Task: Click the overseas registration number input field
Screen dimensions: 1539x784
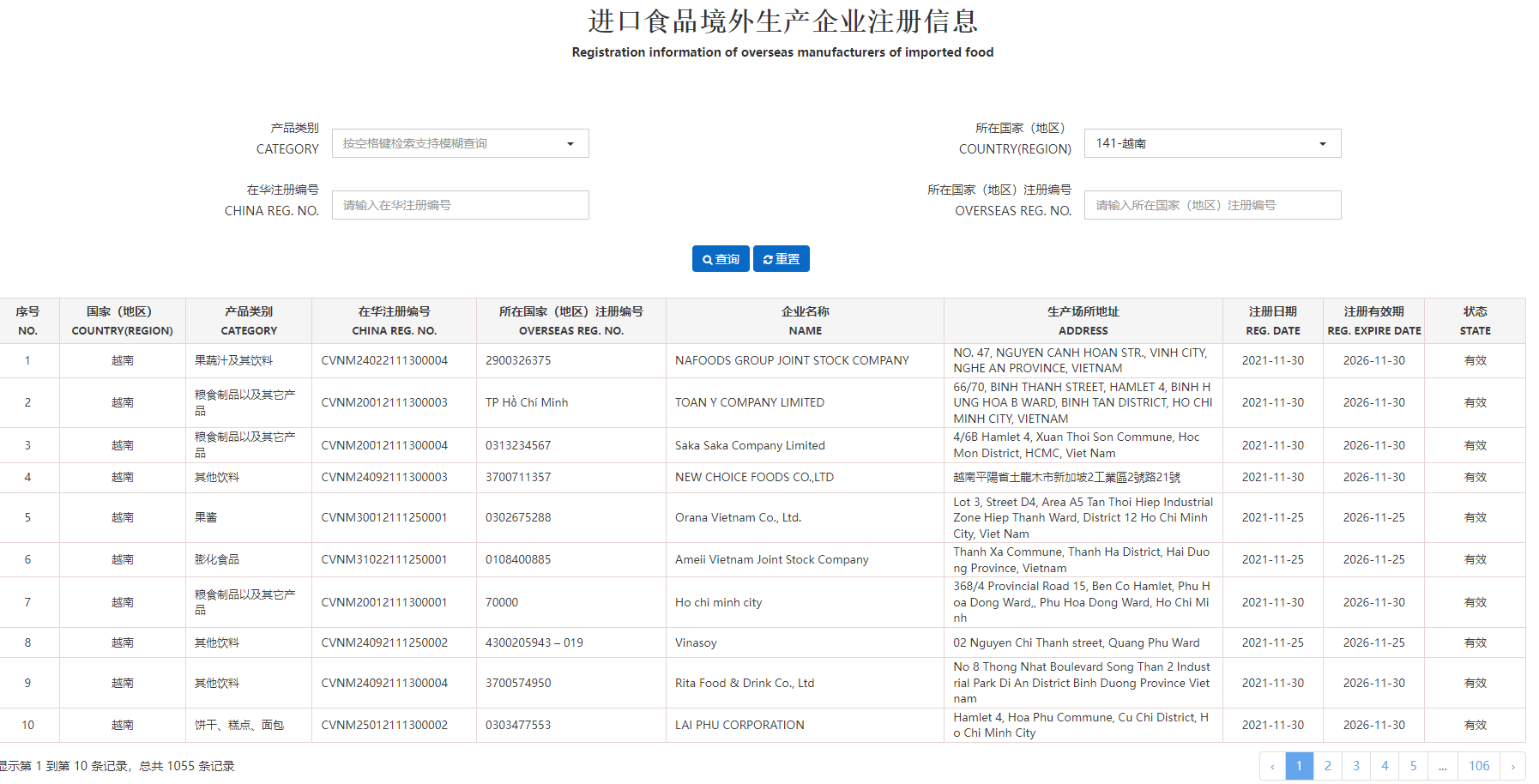Action: point(1211,205)
